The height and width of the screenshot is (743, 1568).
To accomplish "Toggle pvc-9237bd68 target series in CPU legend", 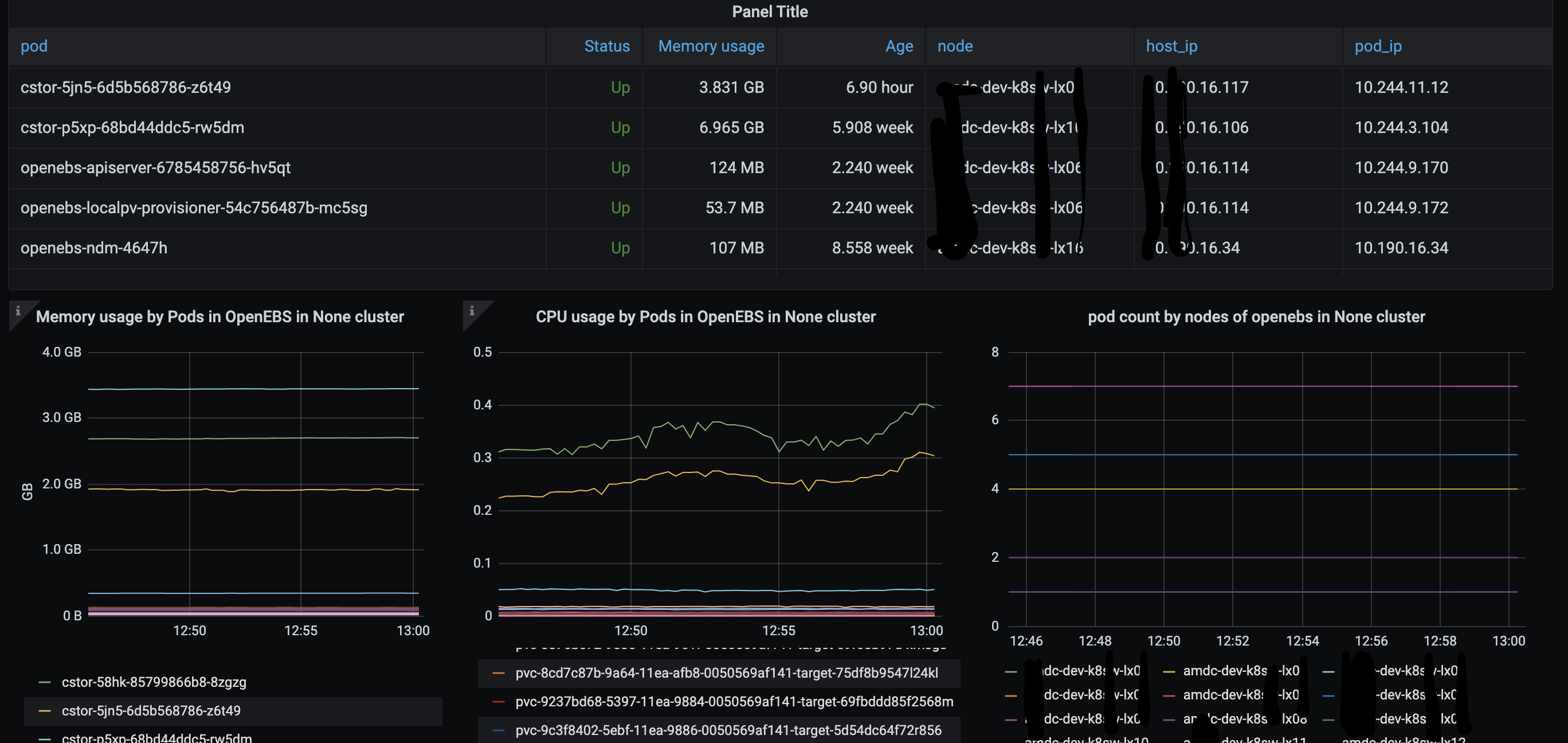I will click(x=734, y=702).
